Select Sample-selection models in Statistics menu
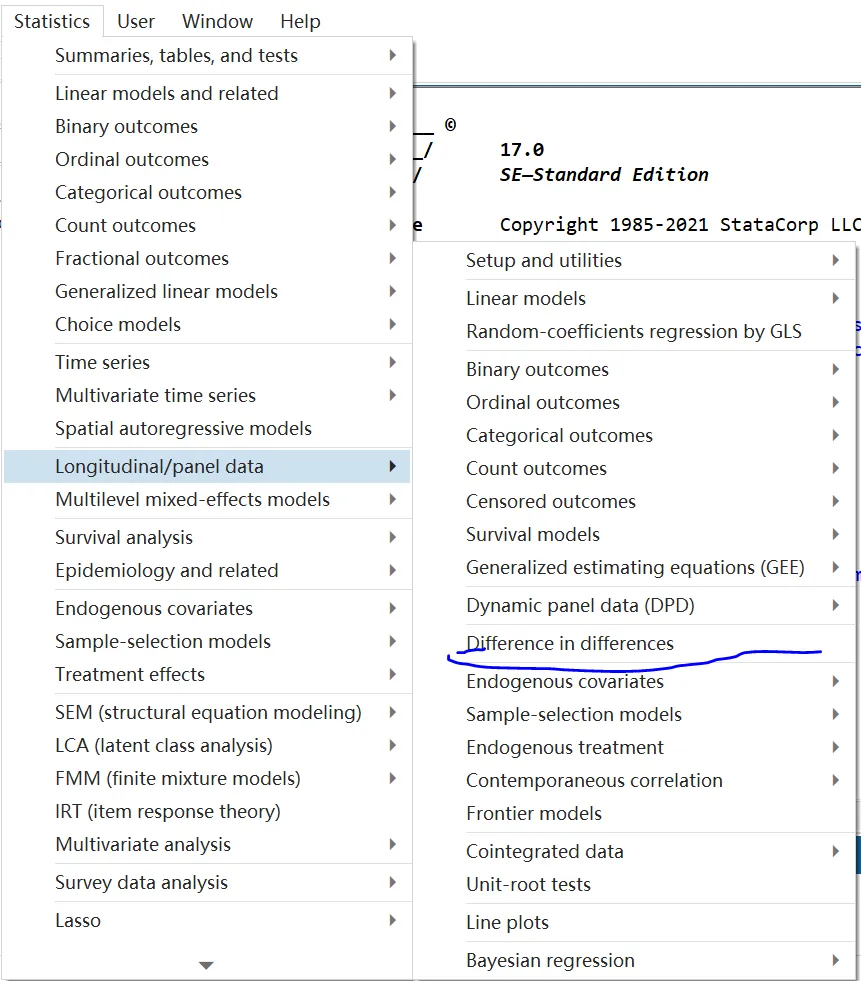 pos(207,641)
